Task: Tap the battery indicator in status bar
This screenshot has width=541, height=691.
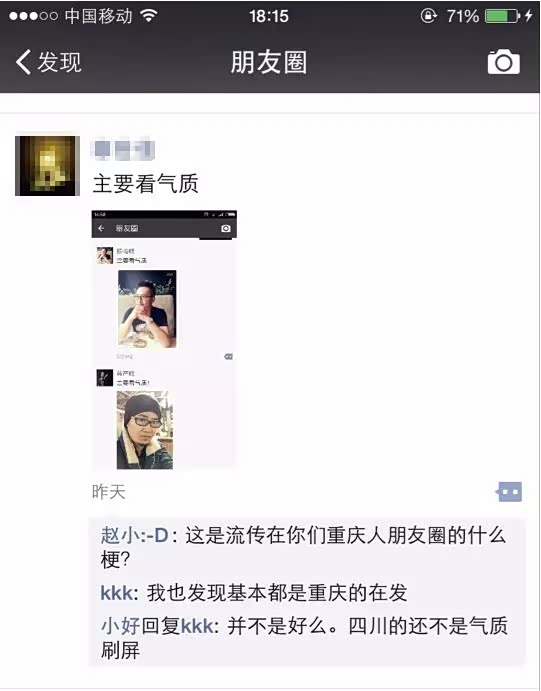Action: [x=503, y=16]
